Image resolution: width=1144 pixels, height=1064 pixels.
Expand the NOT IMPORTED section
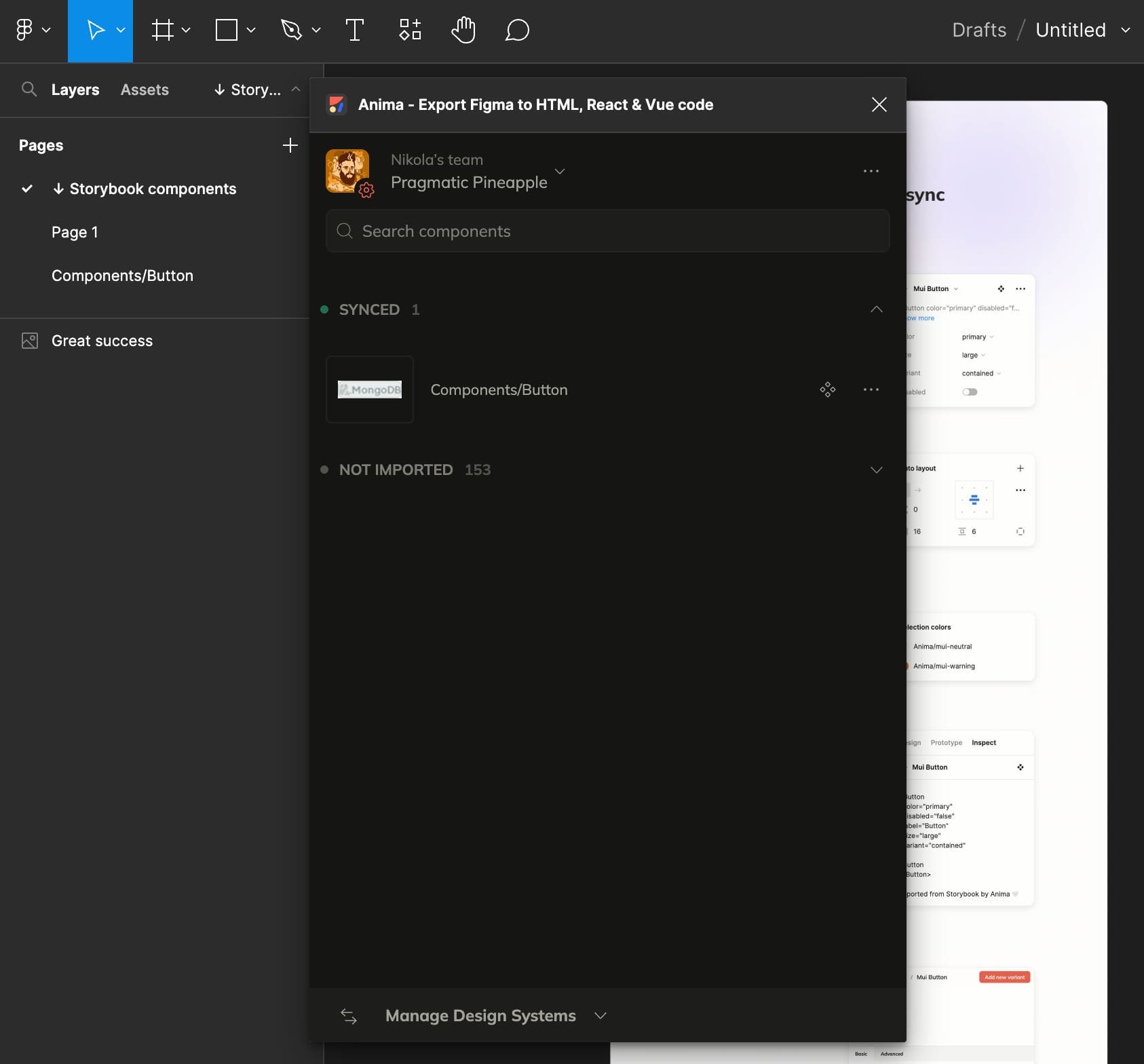(876, 470)
